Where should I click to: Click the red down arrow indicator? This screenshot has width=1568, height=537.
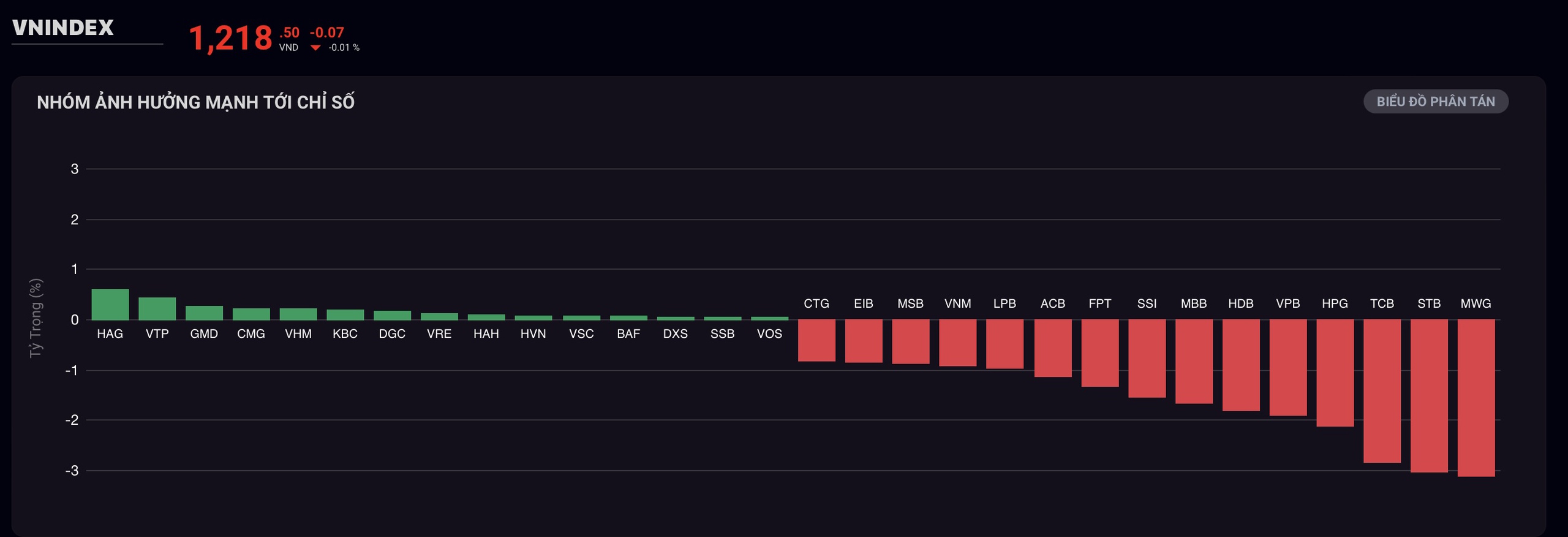[x=315, y=48]
